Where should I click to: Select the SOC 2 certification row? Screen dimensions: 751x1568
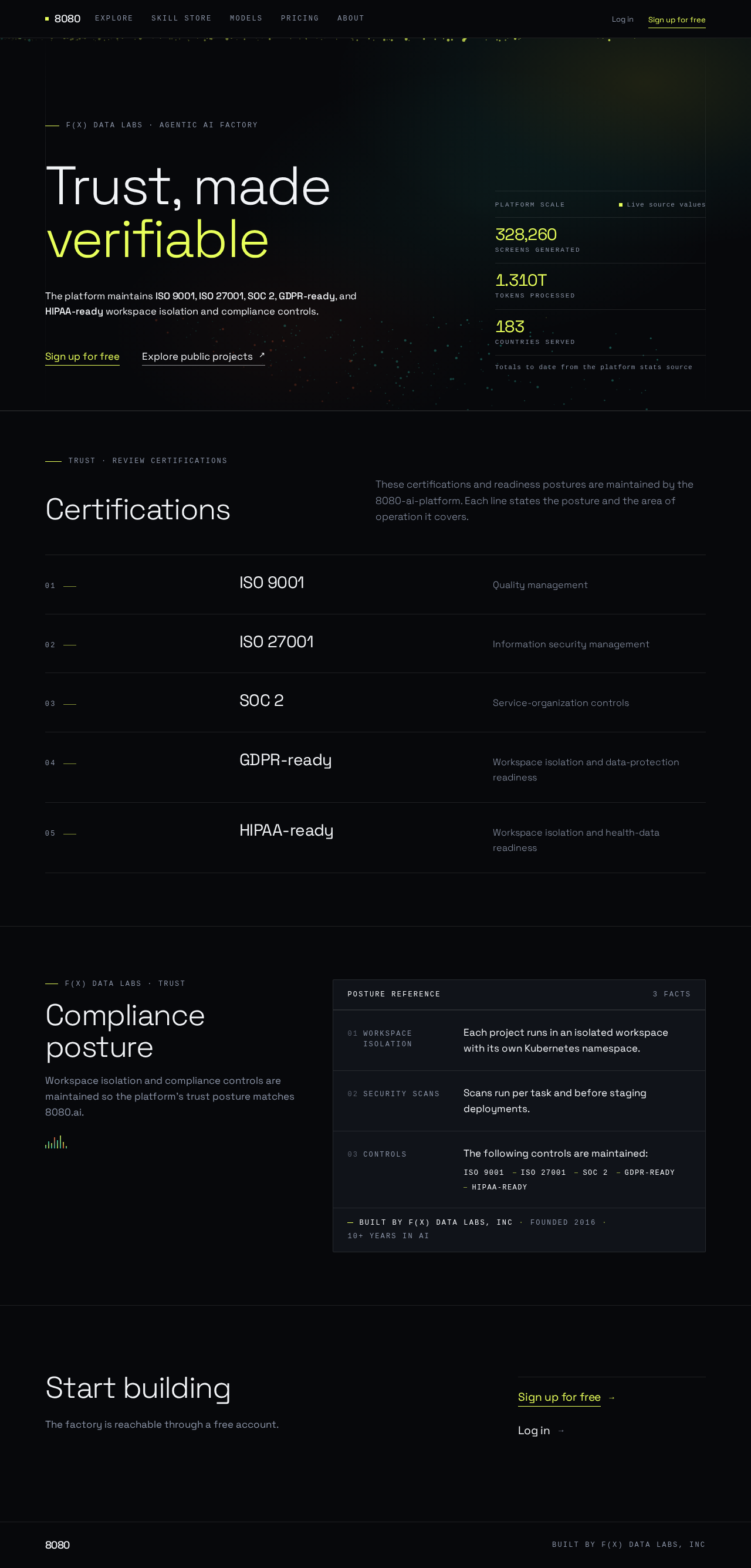click(375, 702)
